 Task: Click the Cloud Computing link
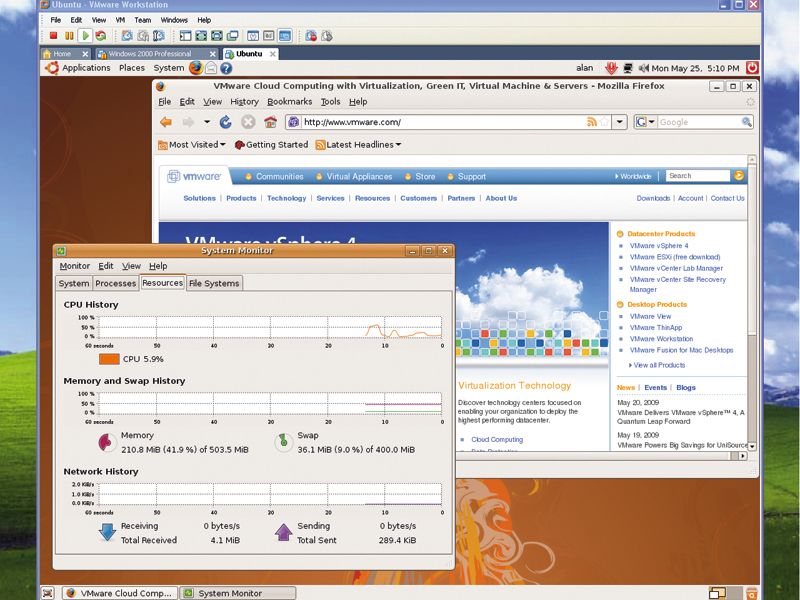(497, 439)
